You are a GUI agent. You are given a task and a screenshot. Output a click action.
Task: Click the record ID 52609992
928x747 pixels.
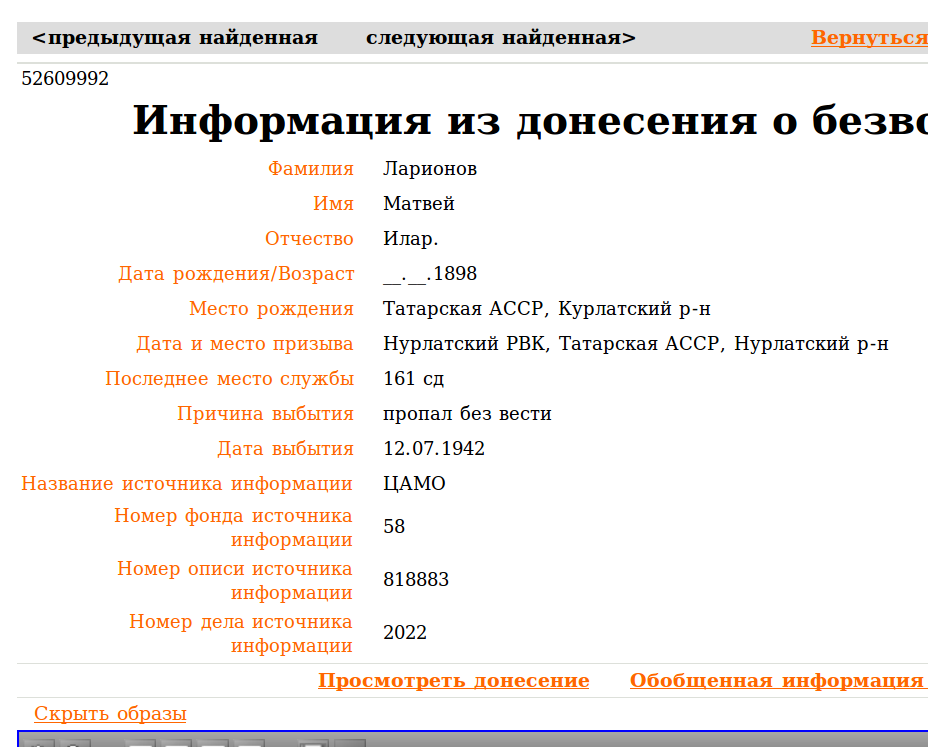pos(65,79)
